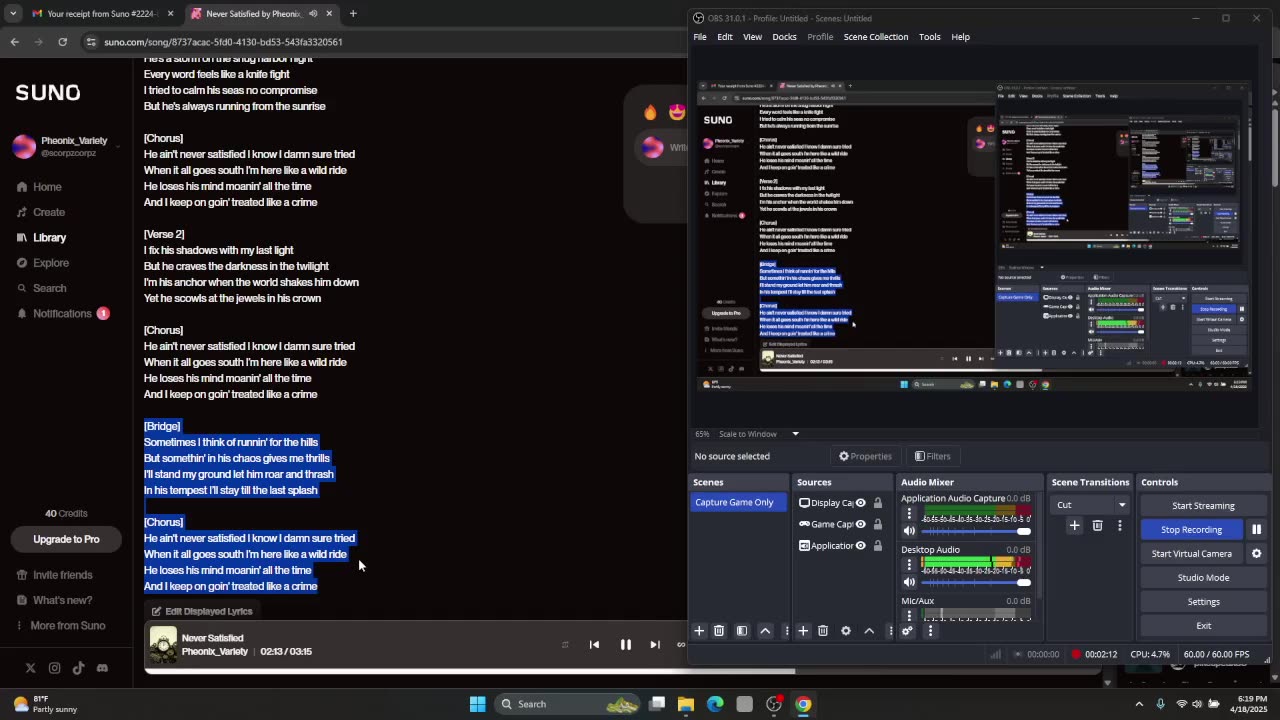Lock the Application Audio source
The height and width of the screenshot is (720, 1280).
(878, 546)
